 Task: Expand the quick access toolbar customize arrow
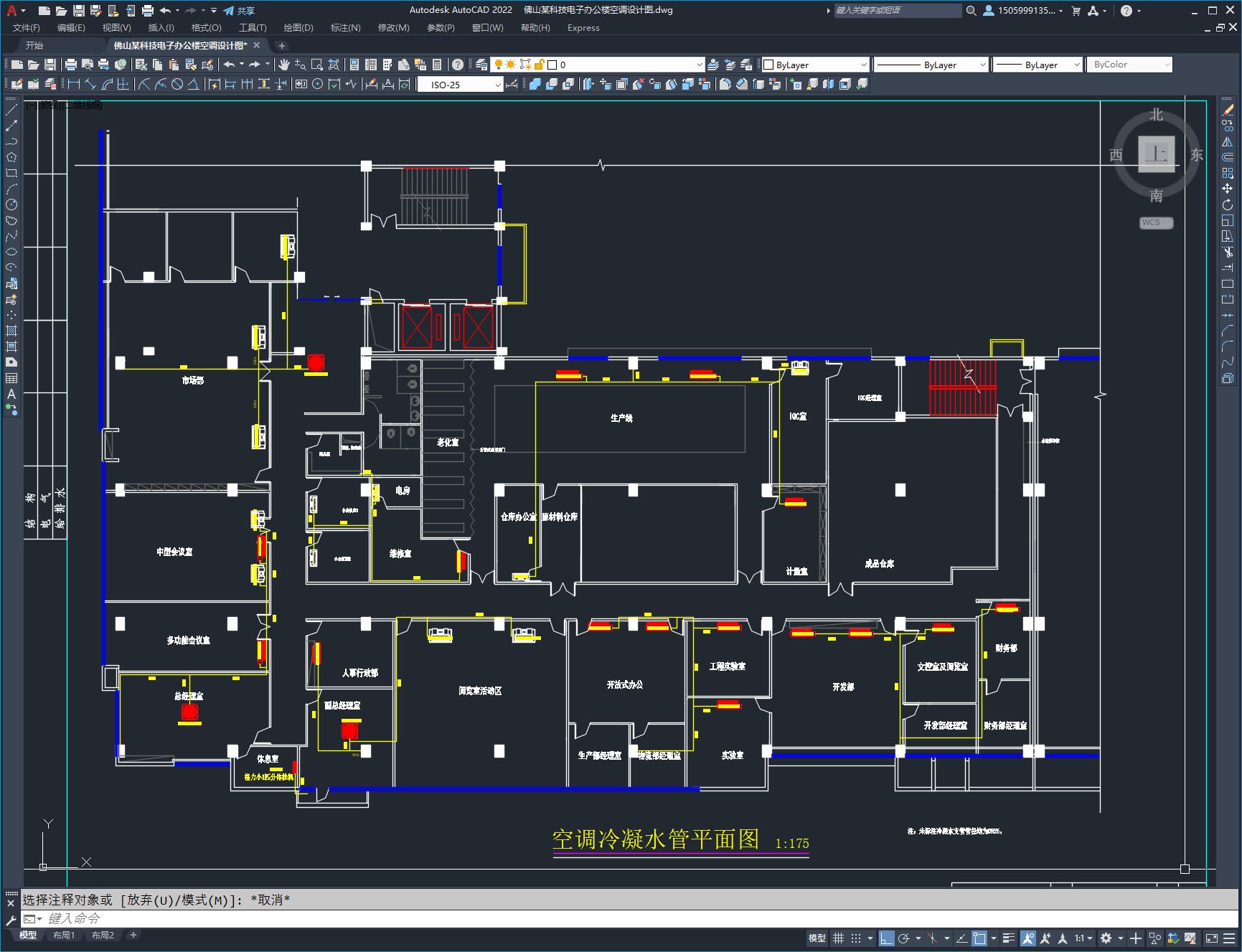point(214,11)
